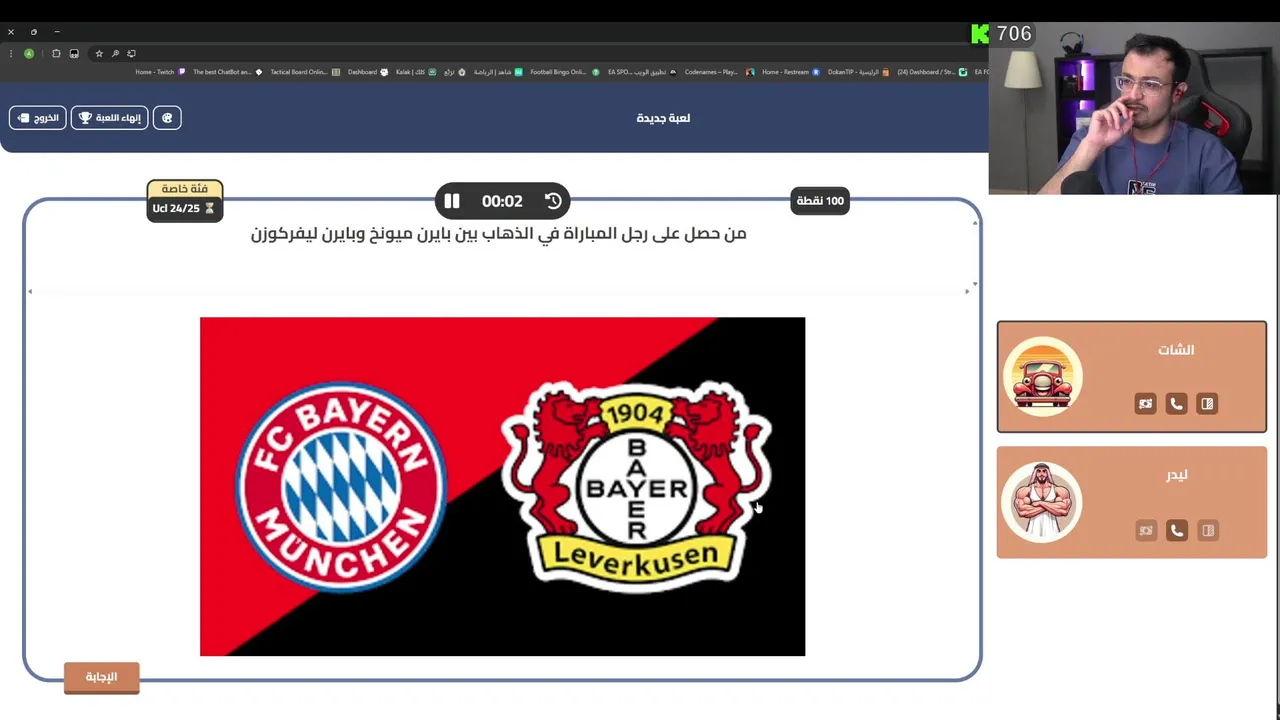Click the up arrow of question scrollbar
The image size is (1280, 720).
click(975, 222)
